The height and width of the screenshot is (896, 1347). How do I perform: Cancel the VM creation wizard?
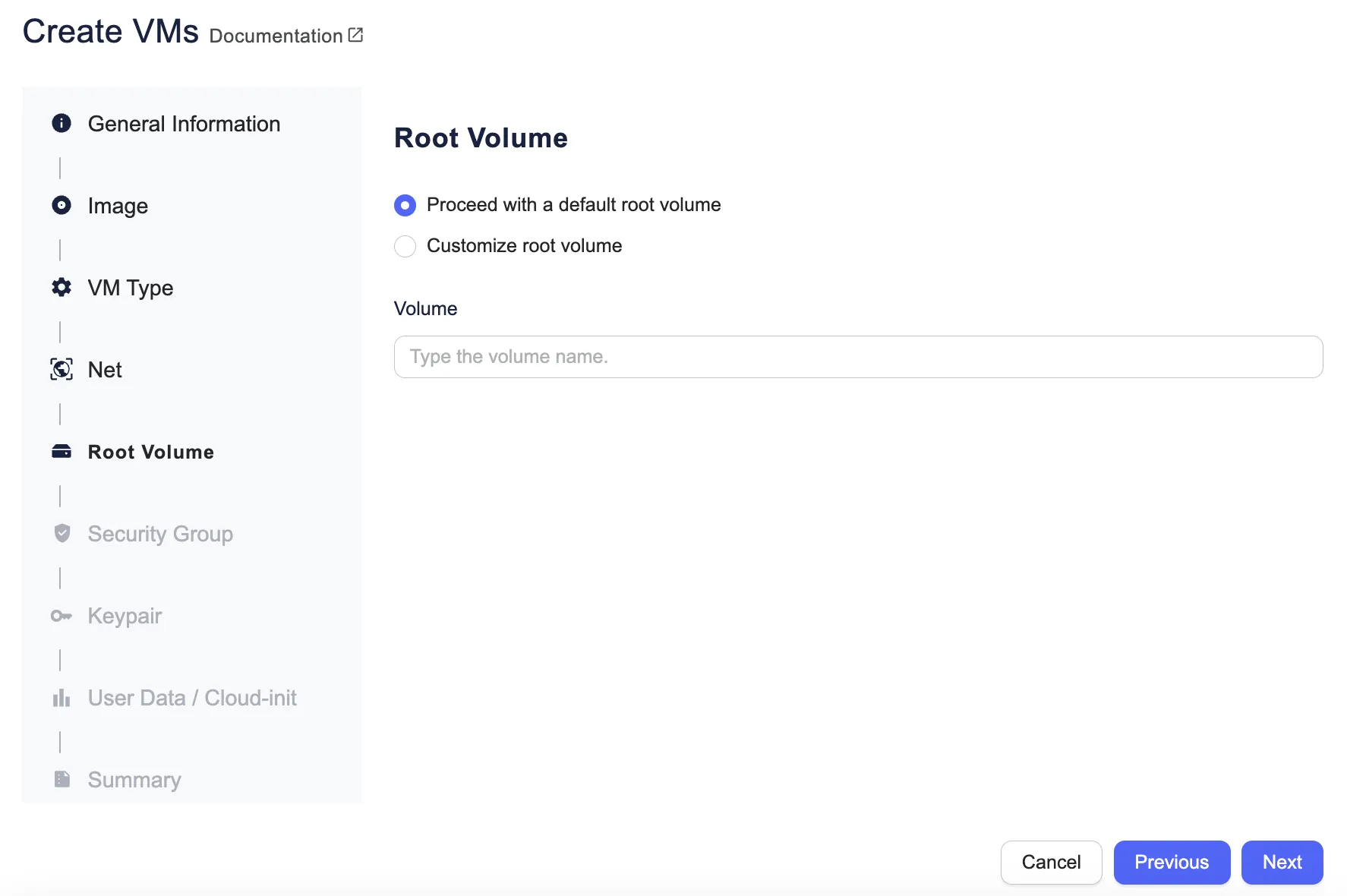(1051, 862)
